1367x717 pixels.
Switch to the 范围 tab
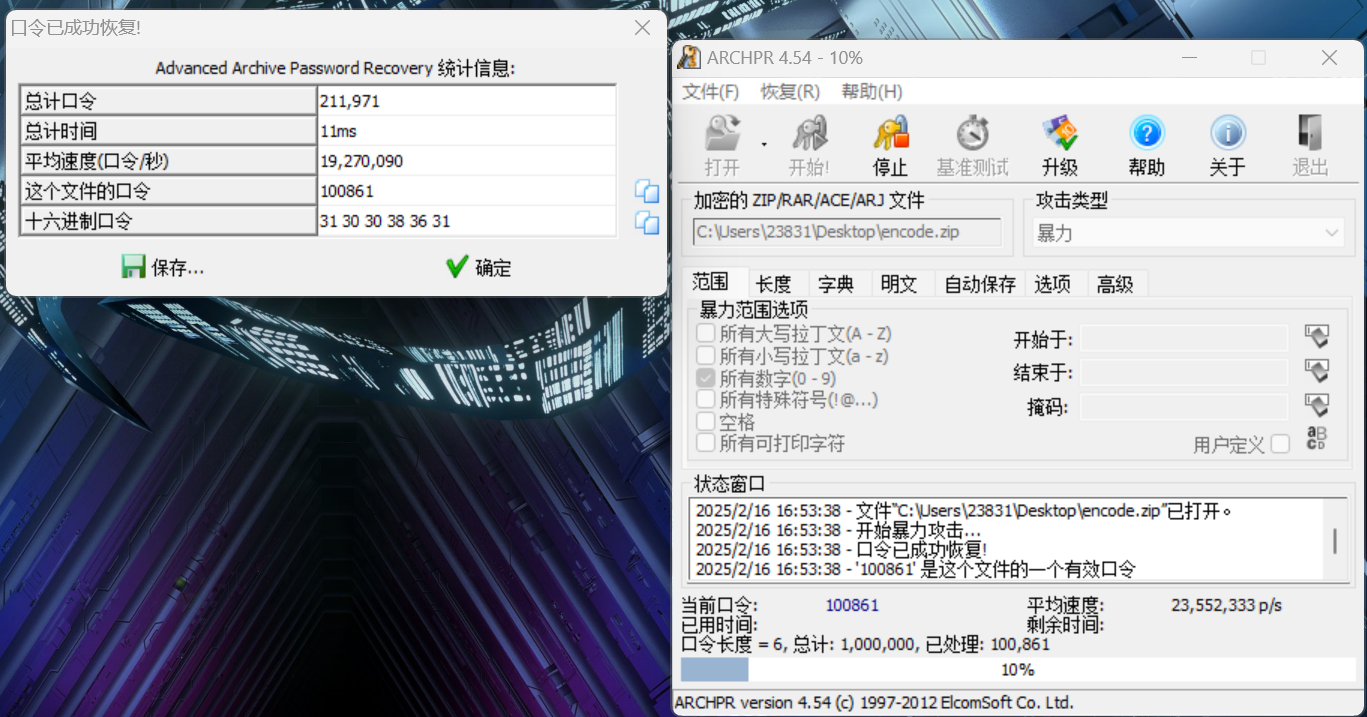710,283
